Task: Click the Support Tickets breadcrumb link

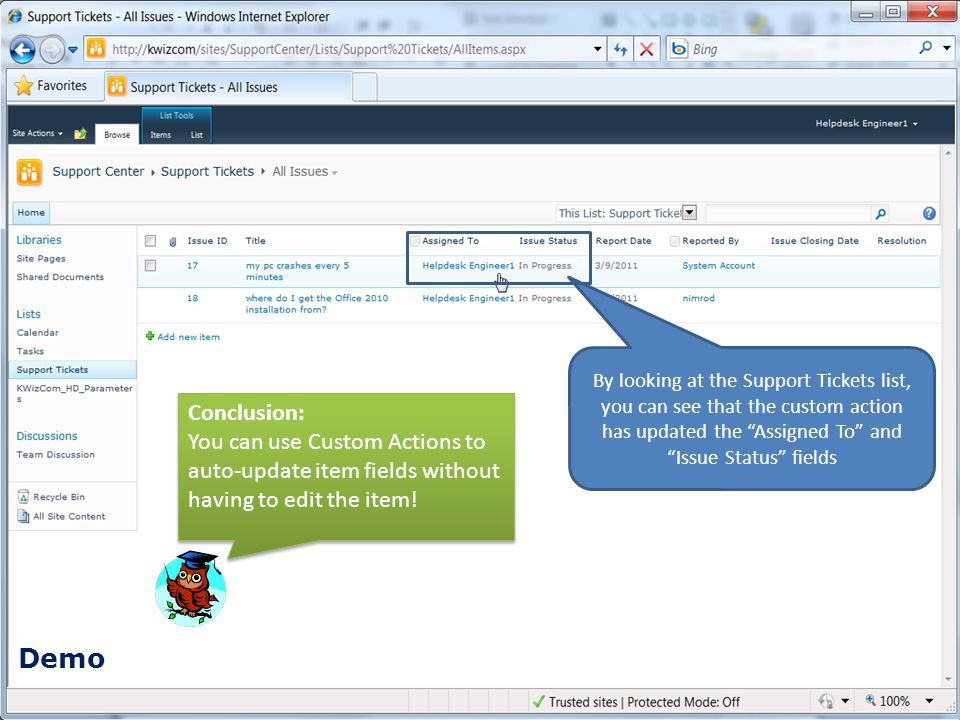Action: 207,171
